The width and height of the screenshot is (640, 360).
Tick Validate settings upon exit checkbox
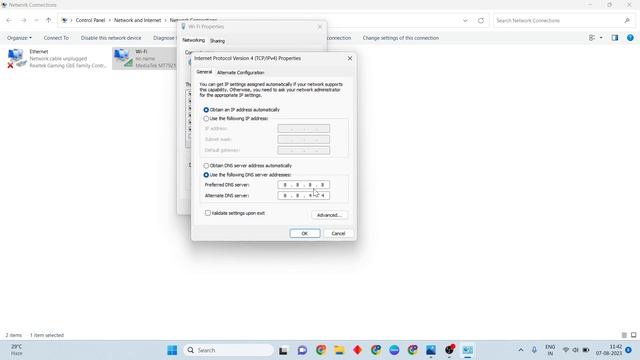pos(208,213)
